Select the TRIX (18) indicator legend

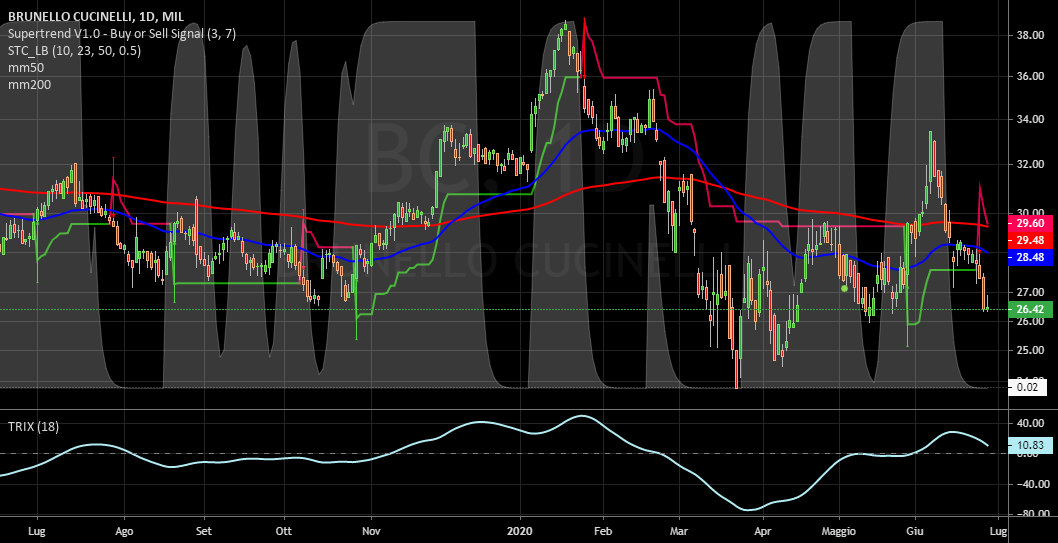[x=32, y=427]
